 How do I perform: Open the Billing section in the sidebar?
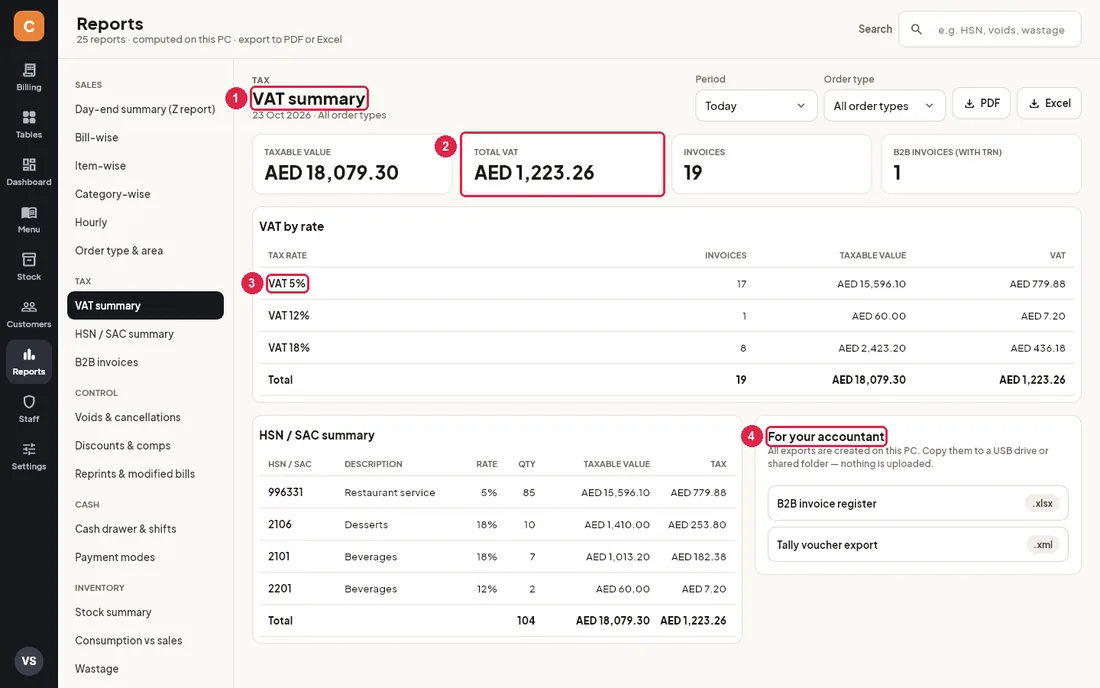point(29,77)
